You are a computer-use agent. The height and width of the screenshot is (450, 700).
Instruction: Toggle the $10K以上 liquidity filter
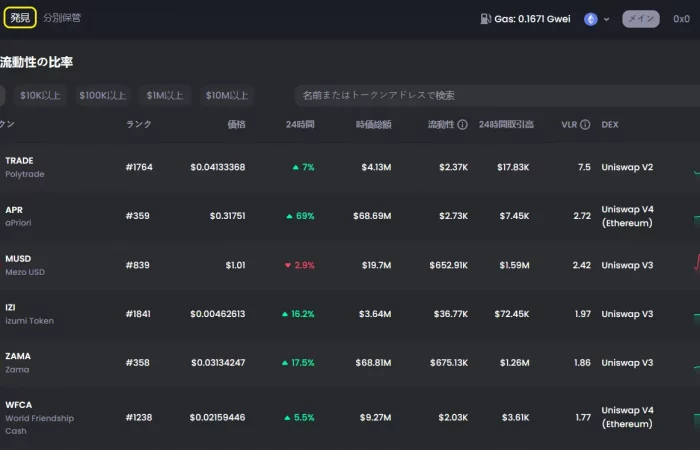pos(40,95)
